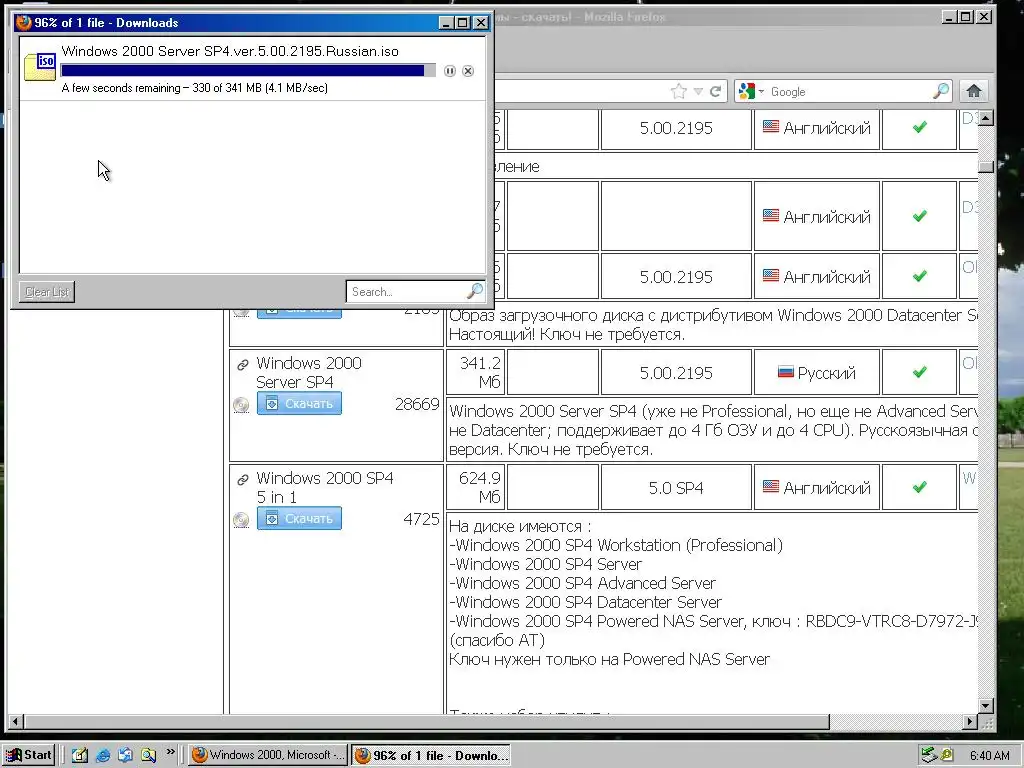Click Скачать button for Windows 2000 SP4 5 in 1

coord(299,519)
